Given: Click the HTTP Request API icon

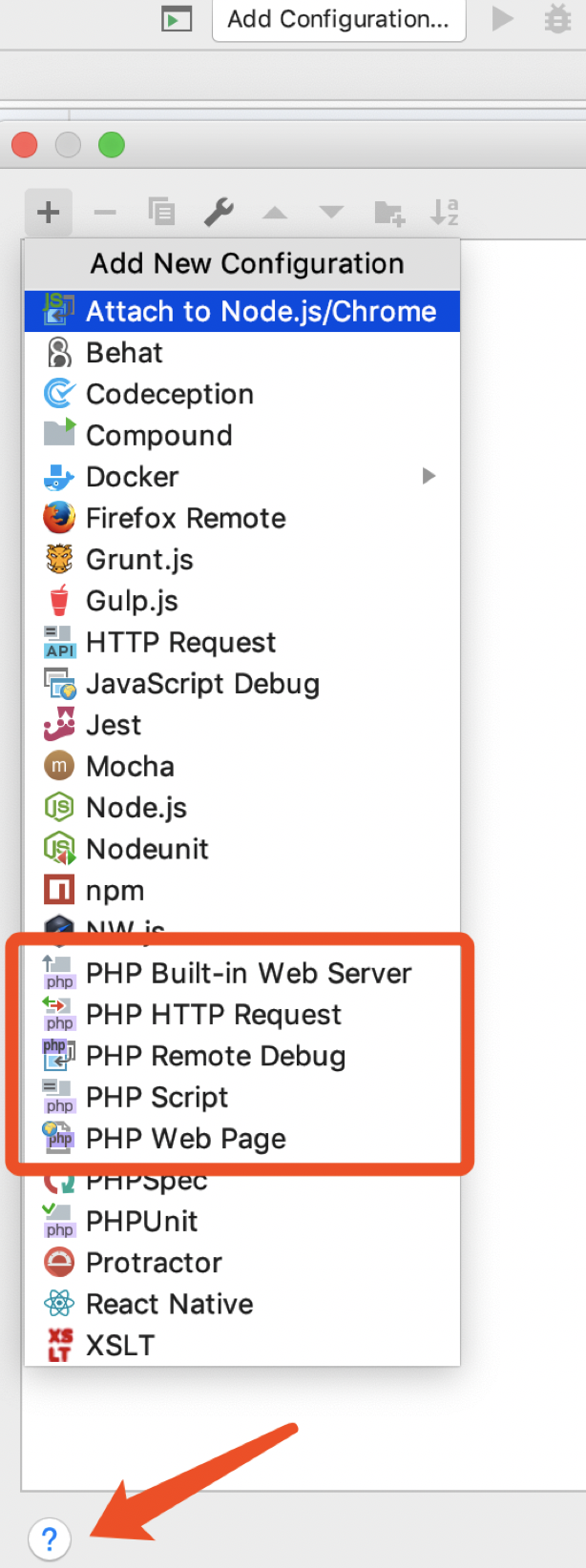Looking at the screenshot, I should tap(59, 642).
